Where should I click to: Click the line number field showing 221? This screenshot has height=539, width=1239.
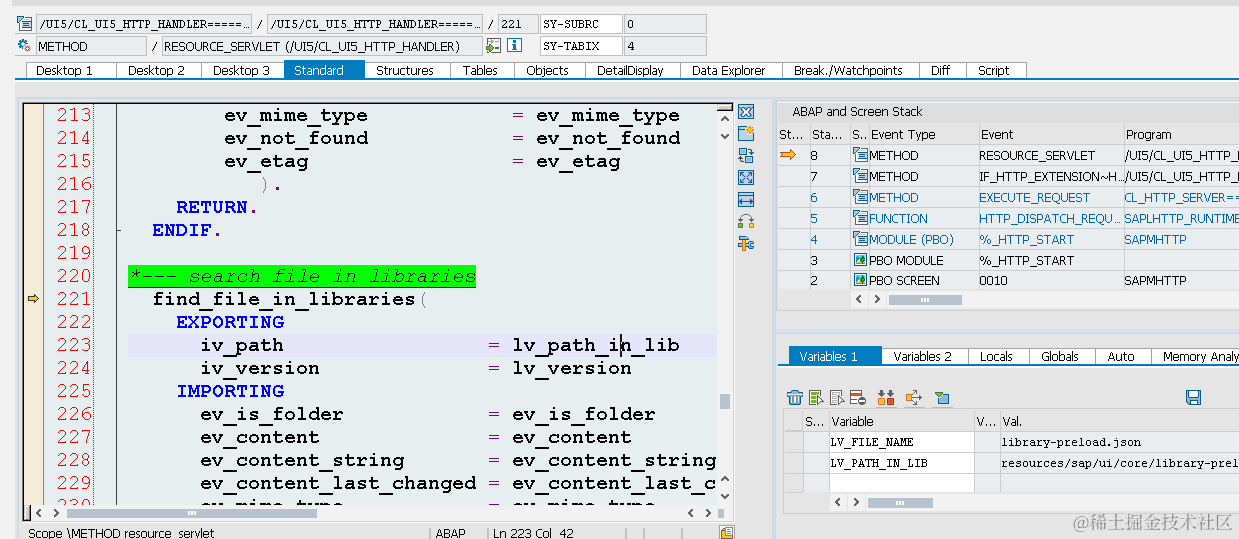point(516,23)
